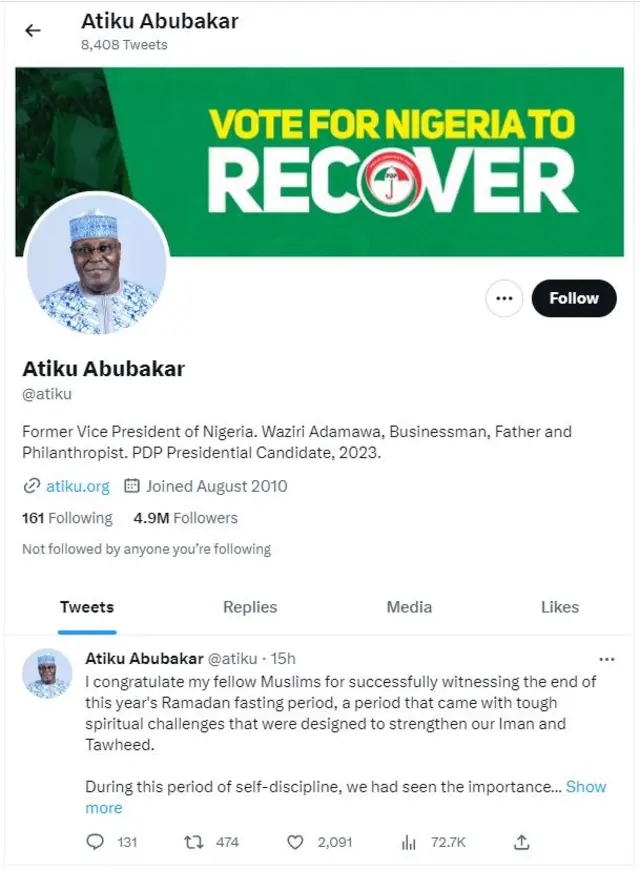Go back using the arrow at top left

click(32, 30)
